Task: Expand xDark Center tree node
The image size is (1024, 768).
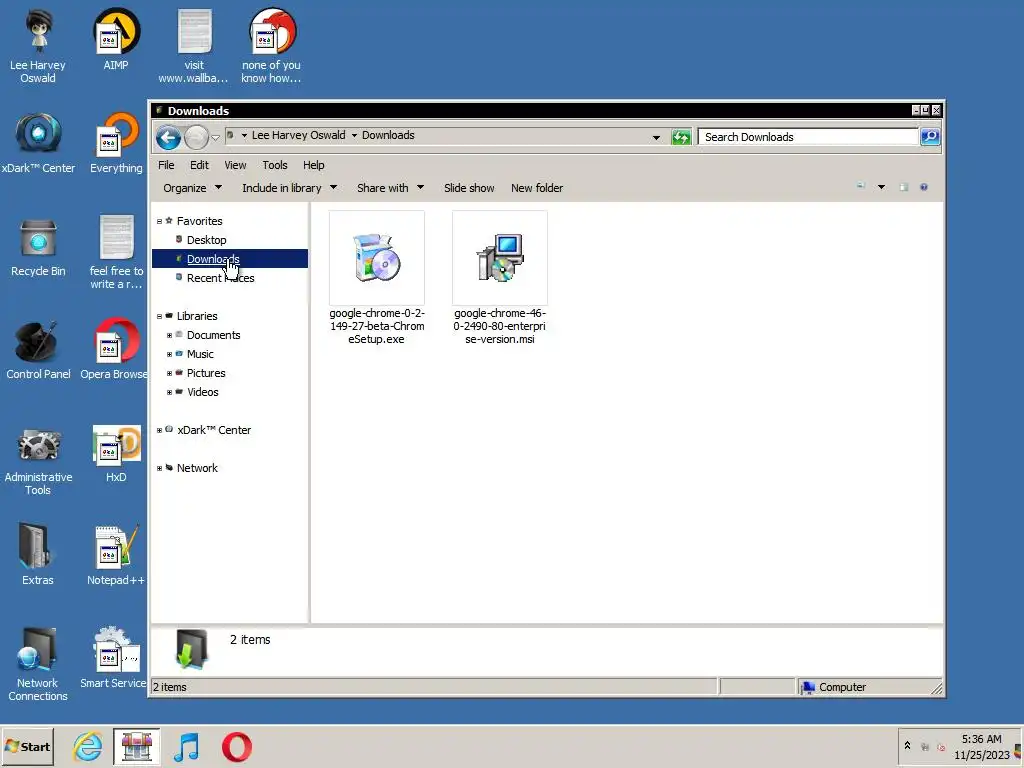Action: (x=159, y=430)
